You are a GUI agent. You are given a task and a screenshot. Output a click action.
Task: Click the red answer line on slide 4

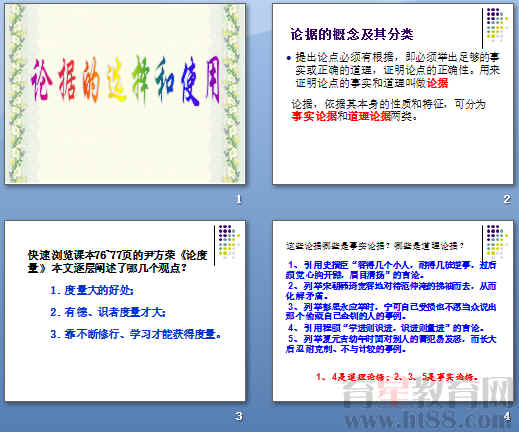coord(397,377)
